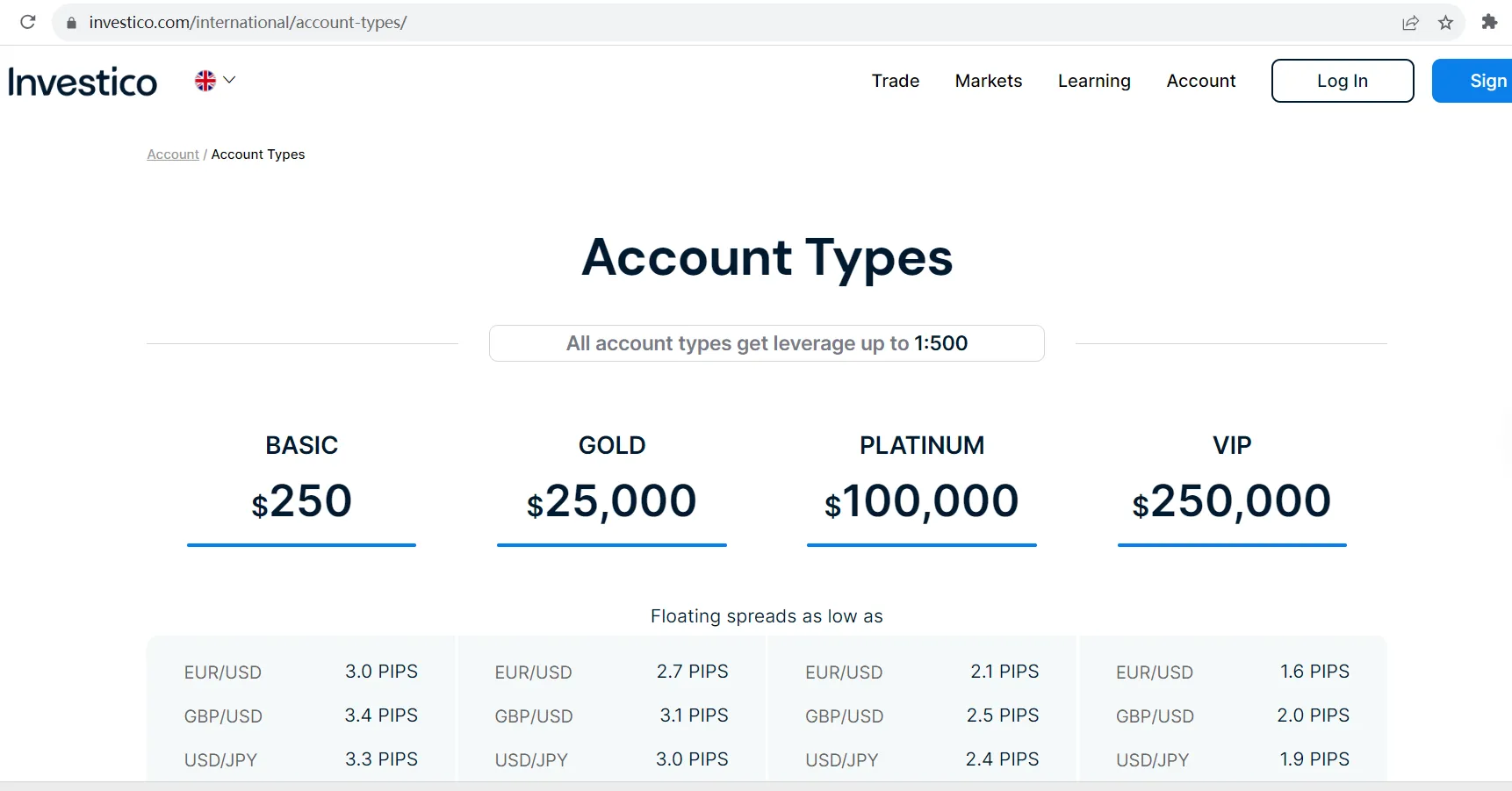1512x791 pixels.
Task: Click the padlock site info icon
Action: coord(72,23)
